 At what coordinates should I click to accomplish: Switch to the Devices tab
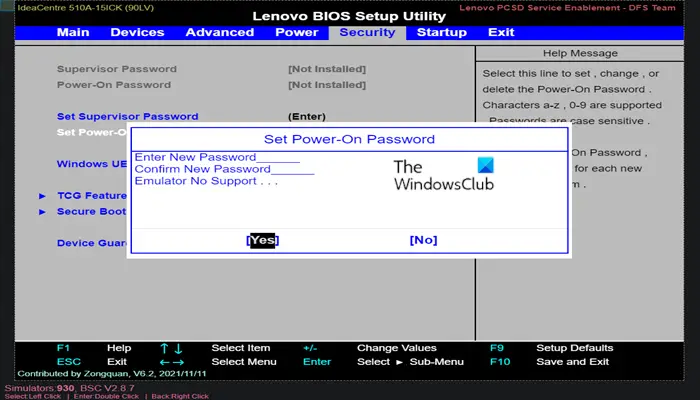(137, 32)
